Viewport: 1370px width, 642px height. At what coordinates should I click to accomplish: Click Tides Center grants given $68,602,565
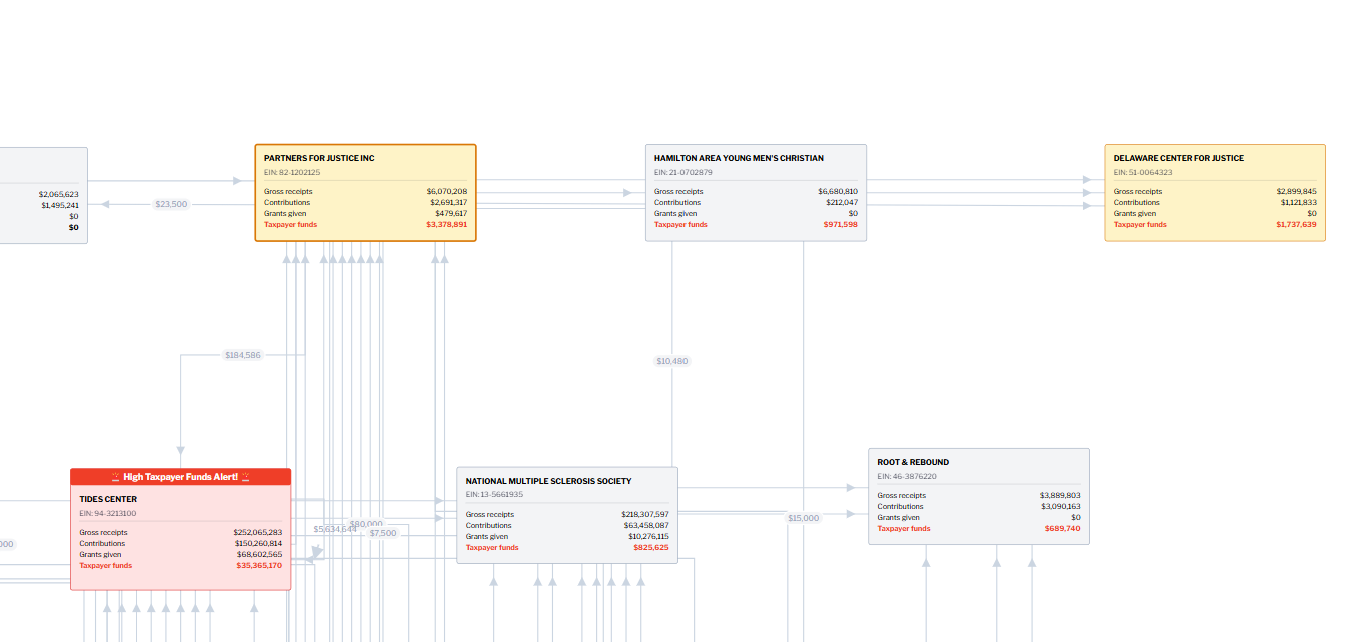pyautogui.click(x=259, y=554)
